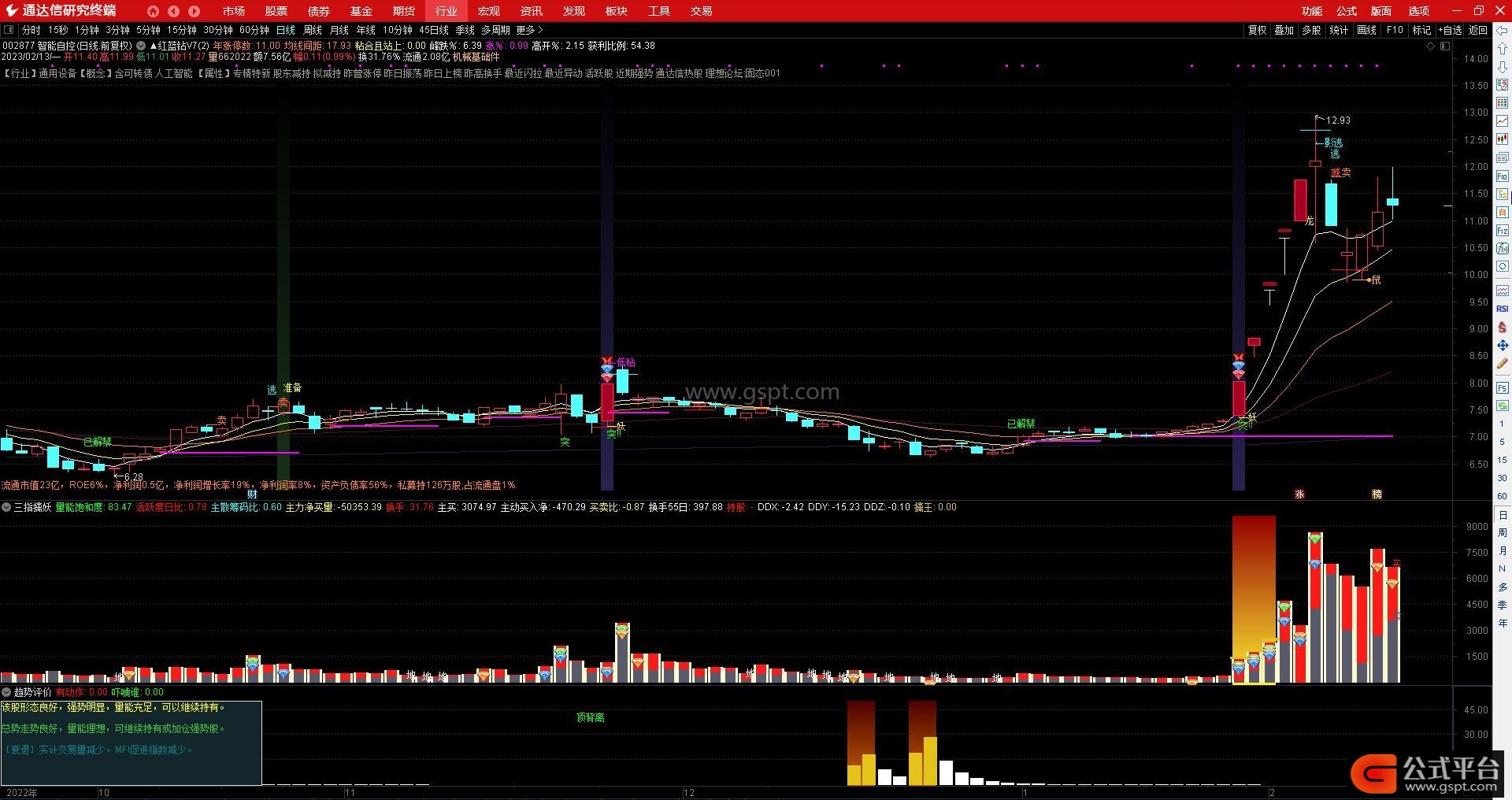Add stock via +自选 button

(1450, 30)
